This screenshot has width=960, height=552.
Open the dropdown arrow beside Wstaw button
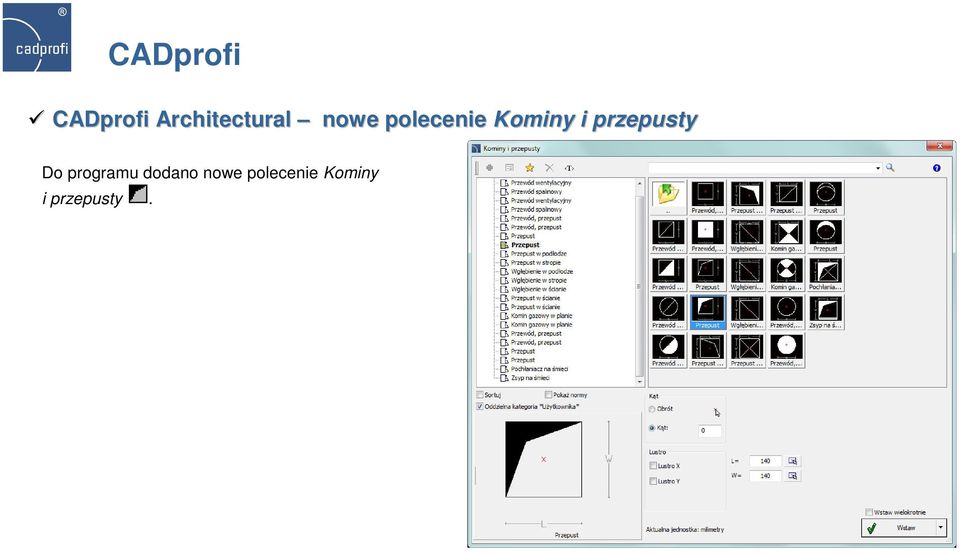point(940,528)
